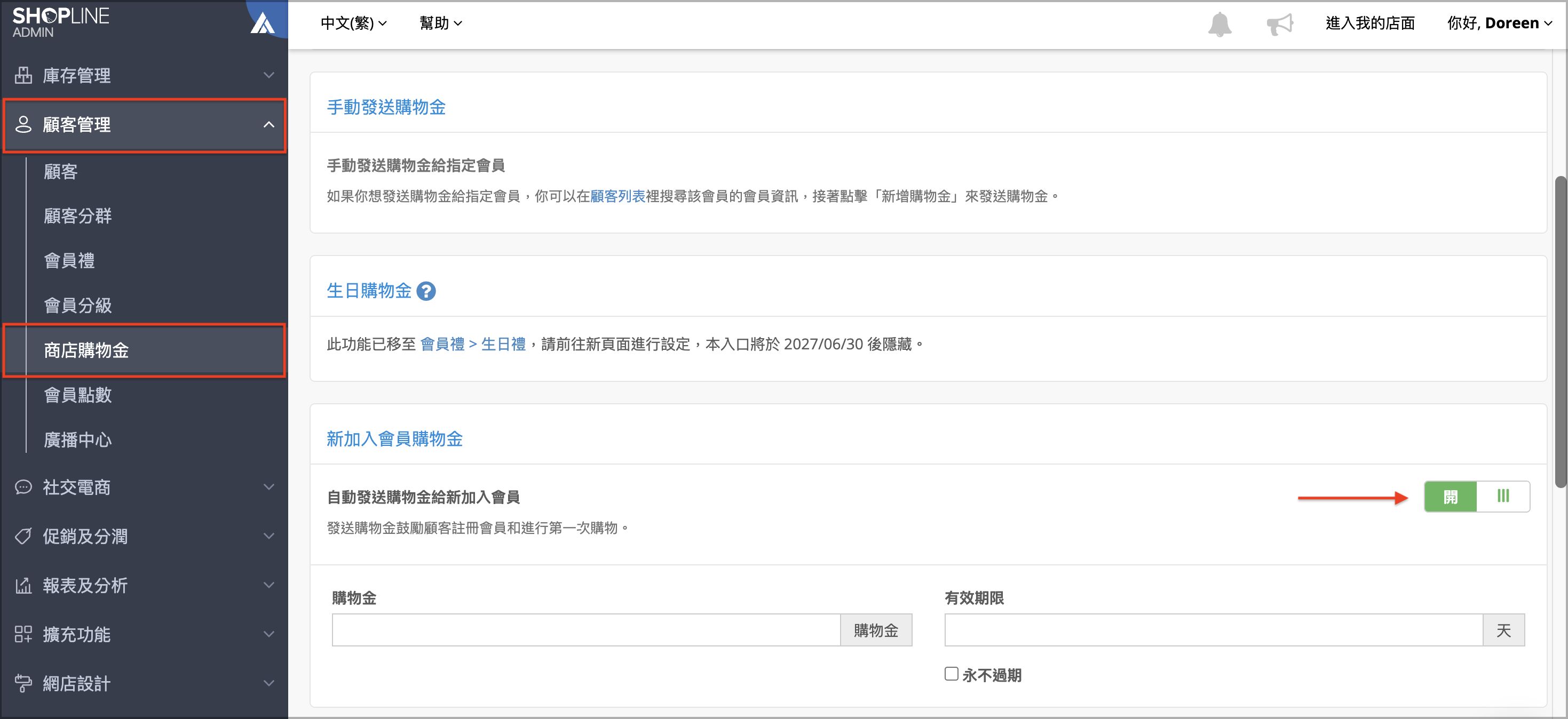
Task: Expand the 報表及分析 section chevron
Action: tap(269, 586)
